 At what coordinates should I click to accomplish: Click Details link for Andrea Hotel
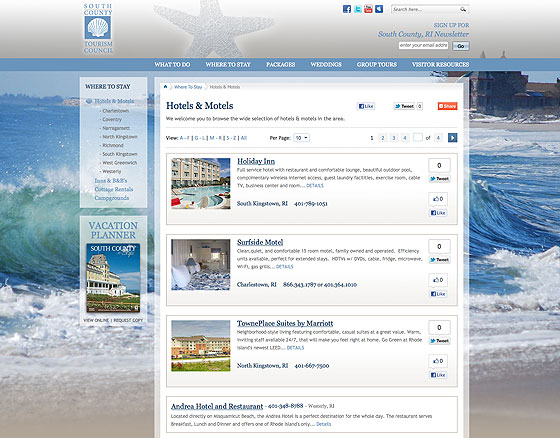[324, 424]
